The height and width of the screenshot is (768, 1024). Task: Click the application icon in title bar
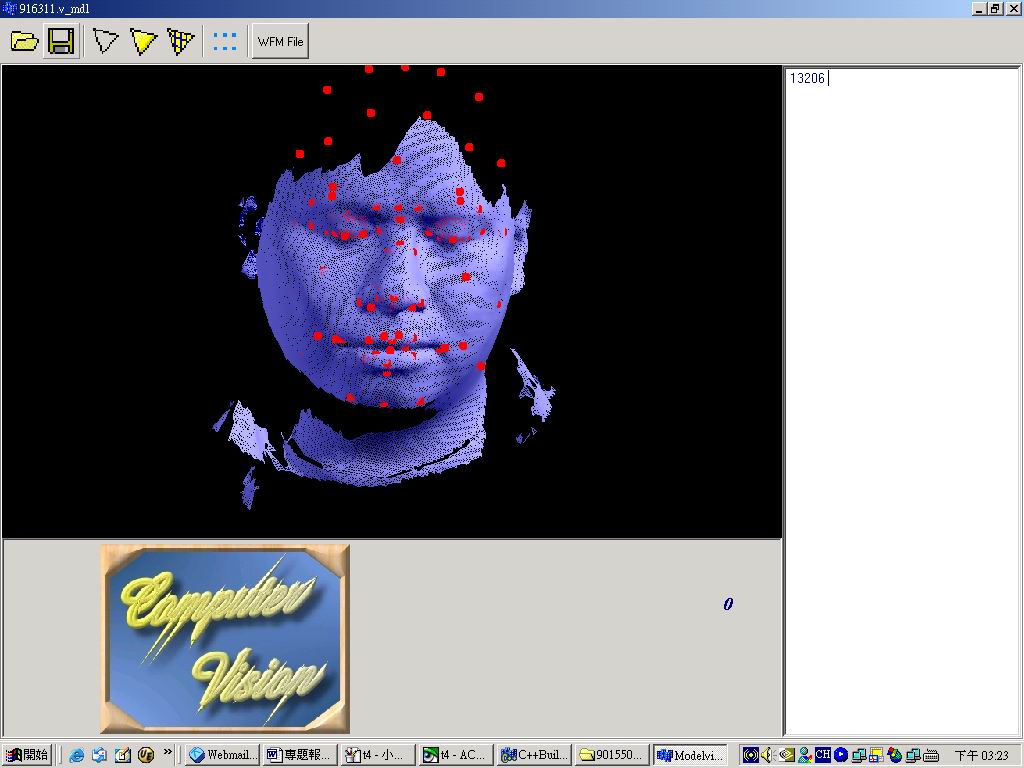click(9, 8)
